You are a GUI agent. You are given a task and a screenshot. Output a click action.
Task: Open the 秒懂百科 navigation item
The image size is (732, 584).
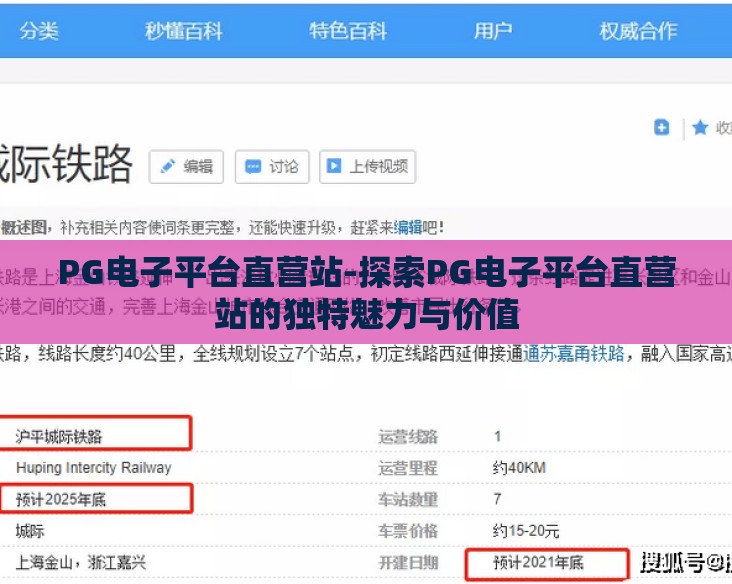(x=183, y=31)
